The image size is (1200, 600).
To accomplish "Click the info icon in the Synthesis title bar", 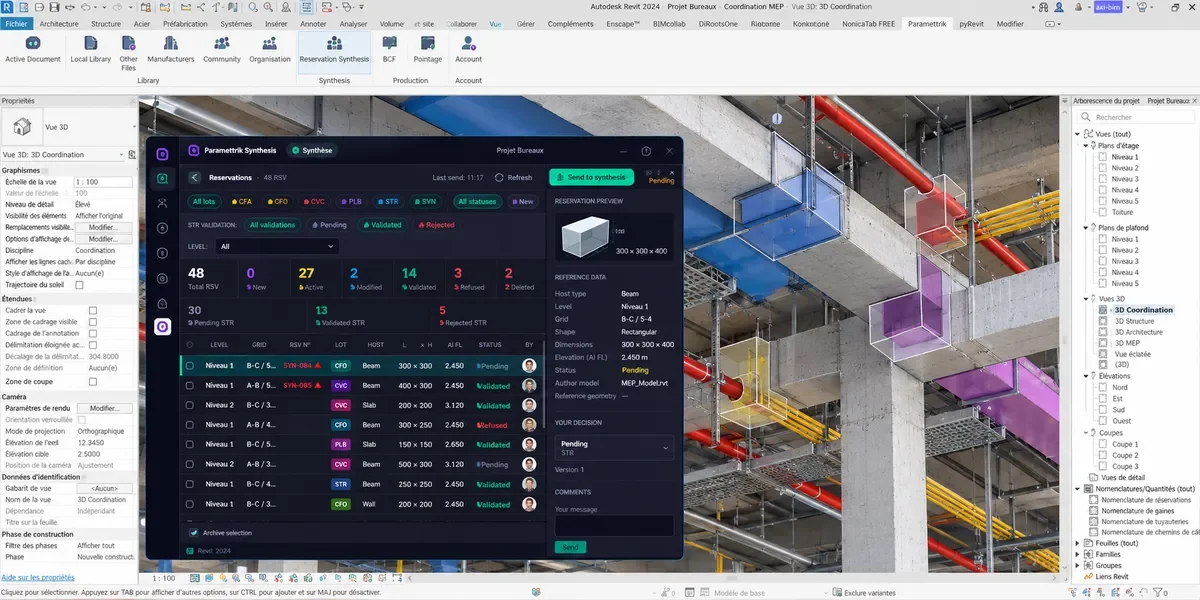I will tap(646, 151).
